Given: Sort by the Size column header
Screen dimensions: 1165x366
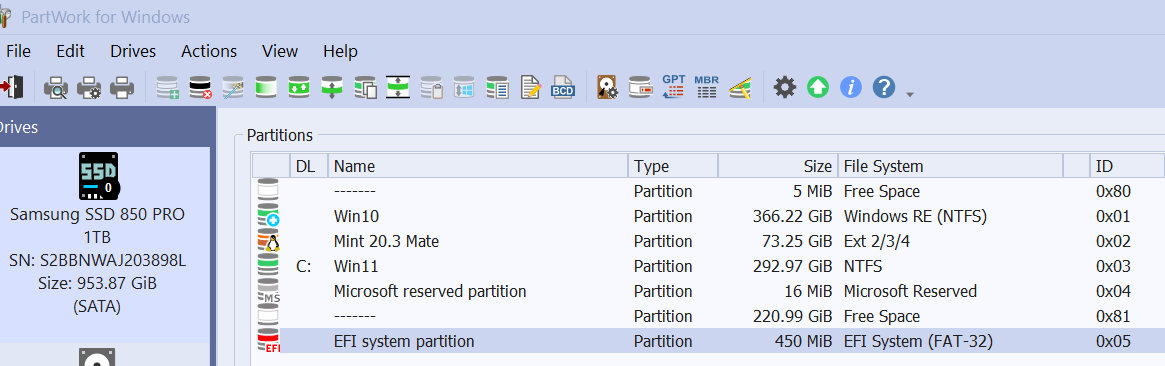Looking at the screenshot, I should click(x=778, y=166).
